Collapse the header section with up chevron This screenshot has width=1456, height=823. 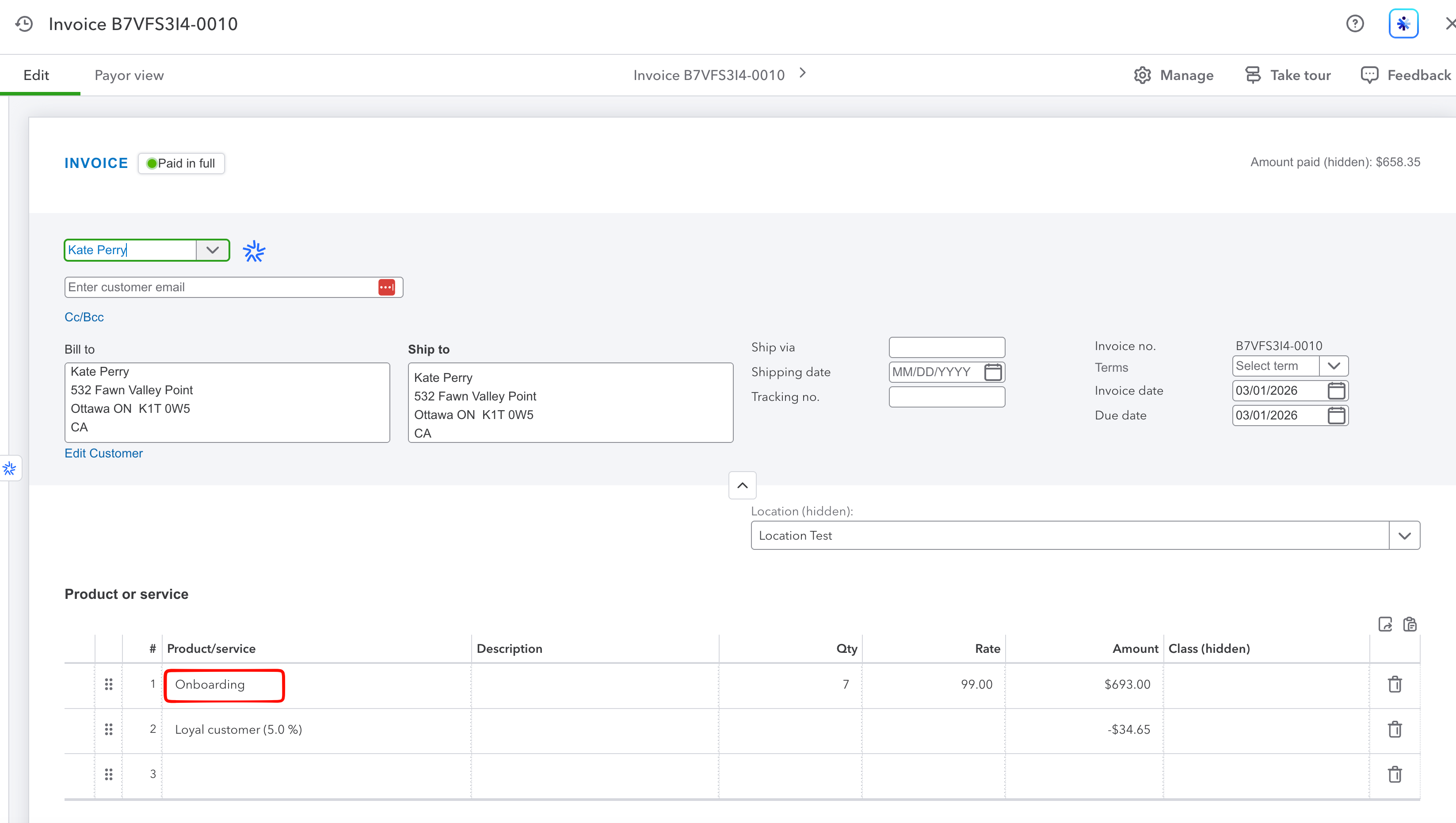click(743, 486)
